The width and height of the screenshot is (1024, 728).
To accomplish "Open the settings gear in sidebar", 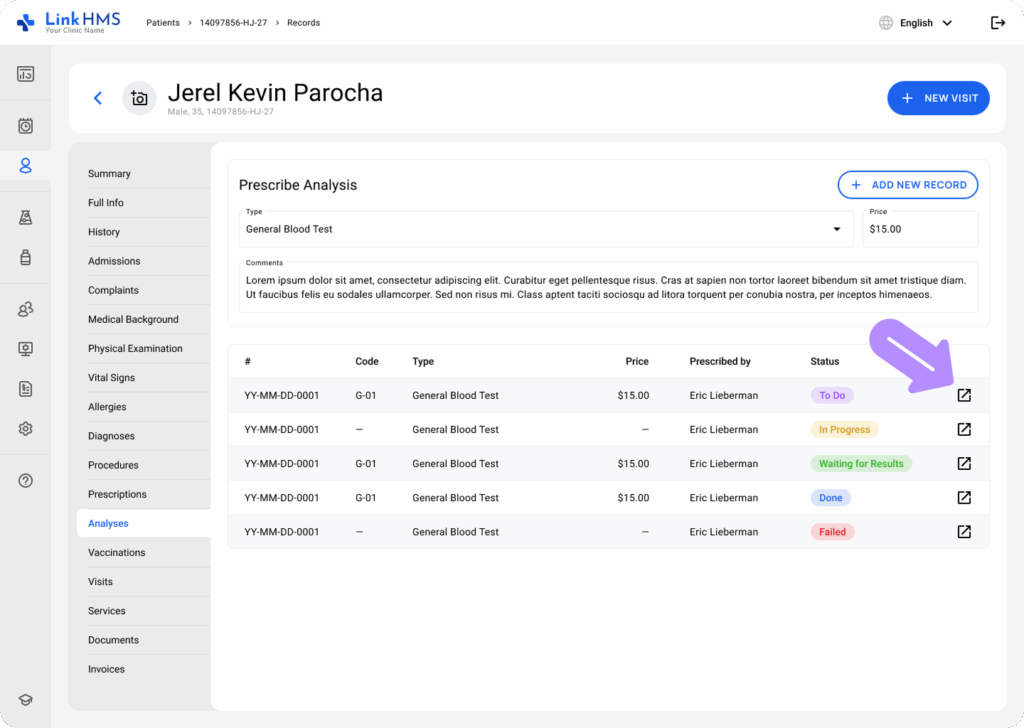I will pos(25,429).
